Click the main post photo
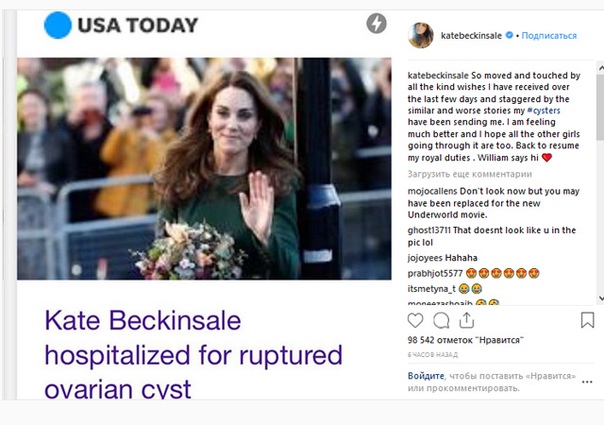The height and width of the screenshot is (425, 604). (204, 169)
